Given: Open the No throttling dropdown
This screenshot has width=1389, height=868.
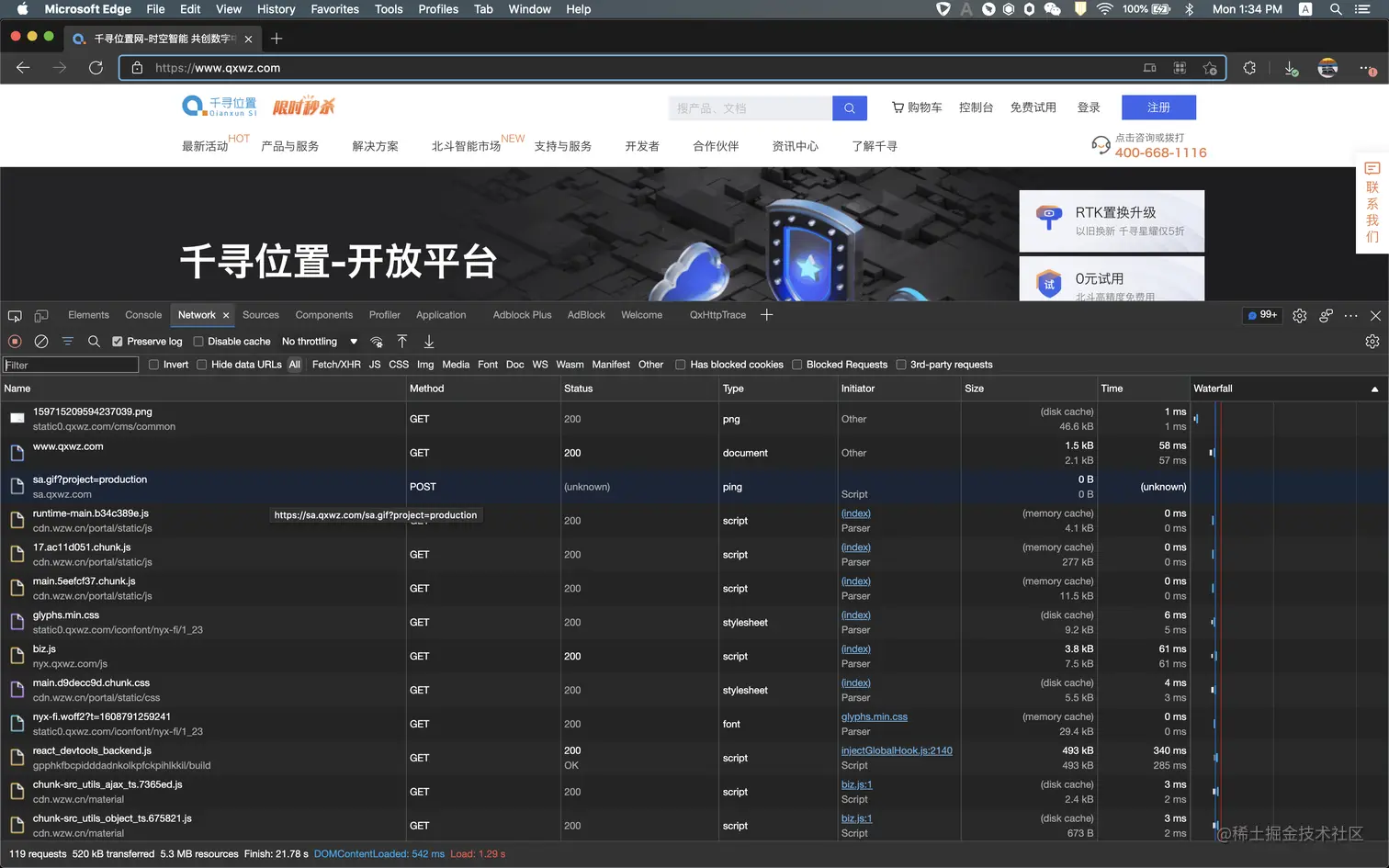Looking at the screenshot, I should coord(319,342).
